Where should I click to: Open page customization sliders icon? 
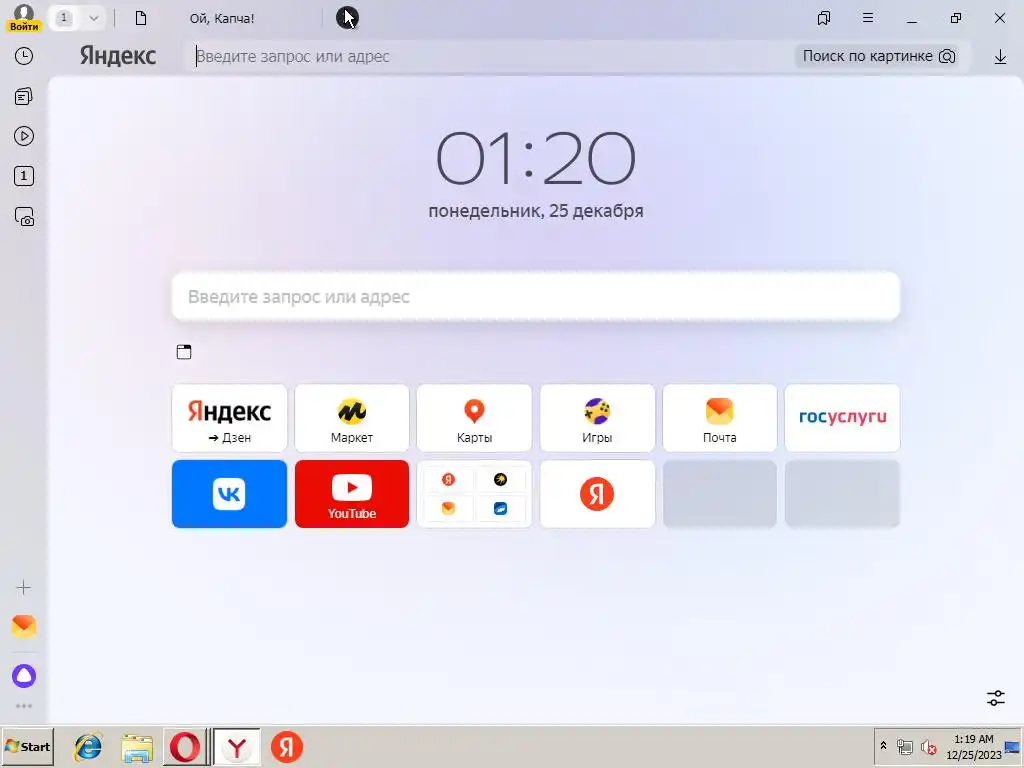pyautogui.click(x=995, y=697)
